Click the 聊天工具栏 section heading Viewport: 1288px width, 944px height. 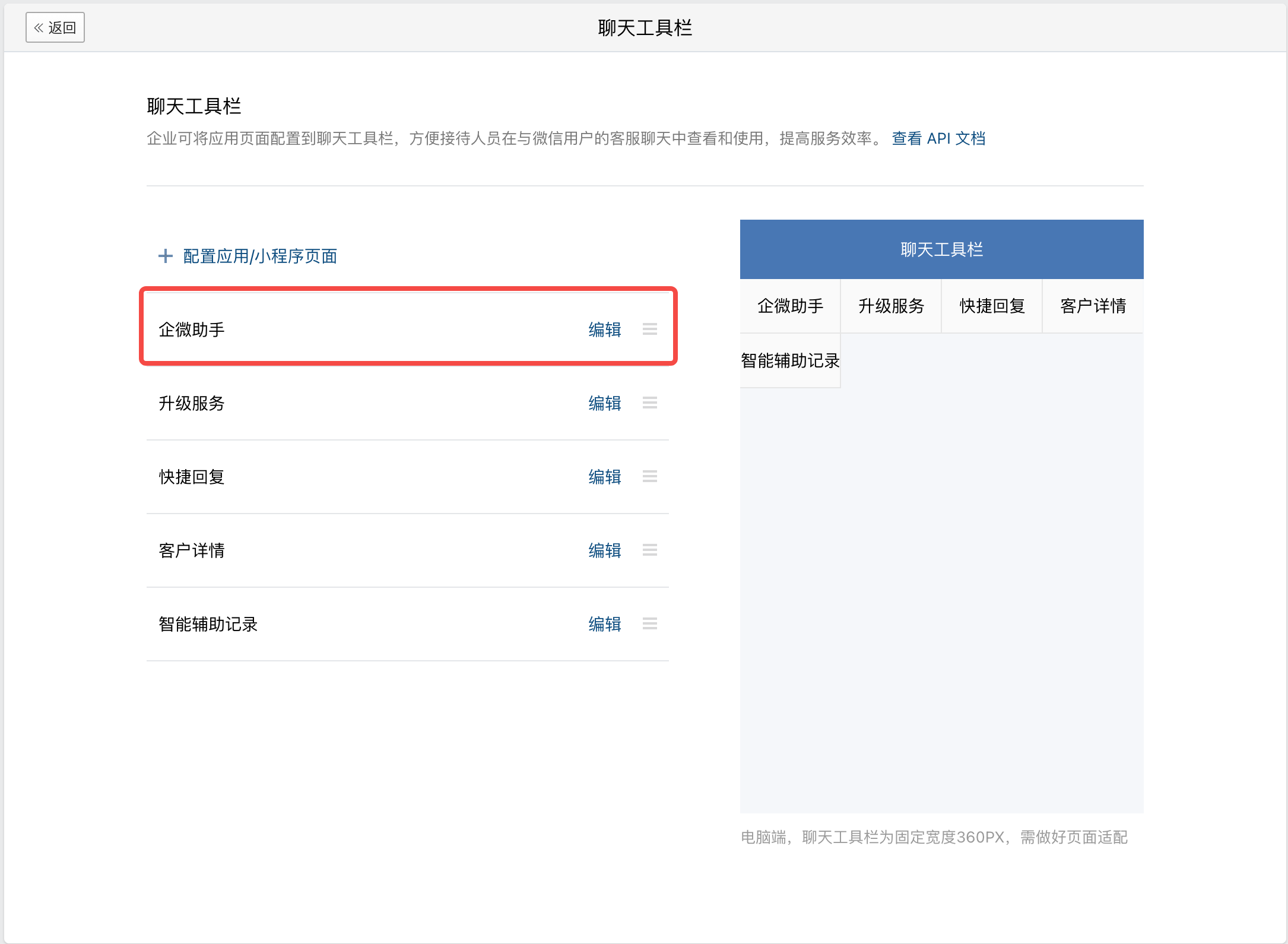[x=194, y=106]
